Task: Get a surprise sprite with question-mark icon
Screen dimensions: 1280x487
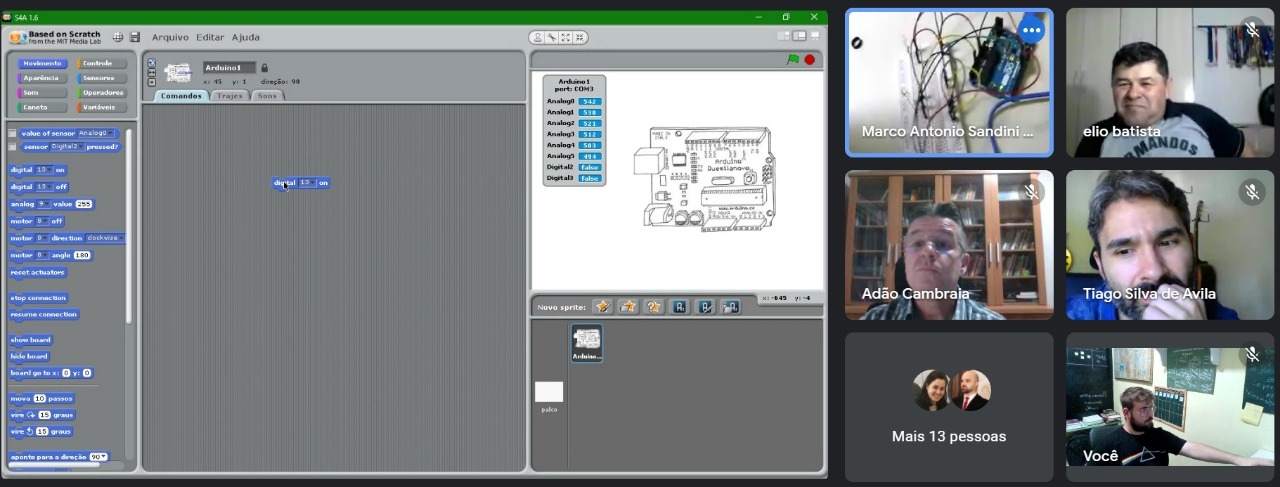Action: [654, 307]
